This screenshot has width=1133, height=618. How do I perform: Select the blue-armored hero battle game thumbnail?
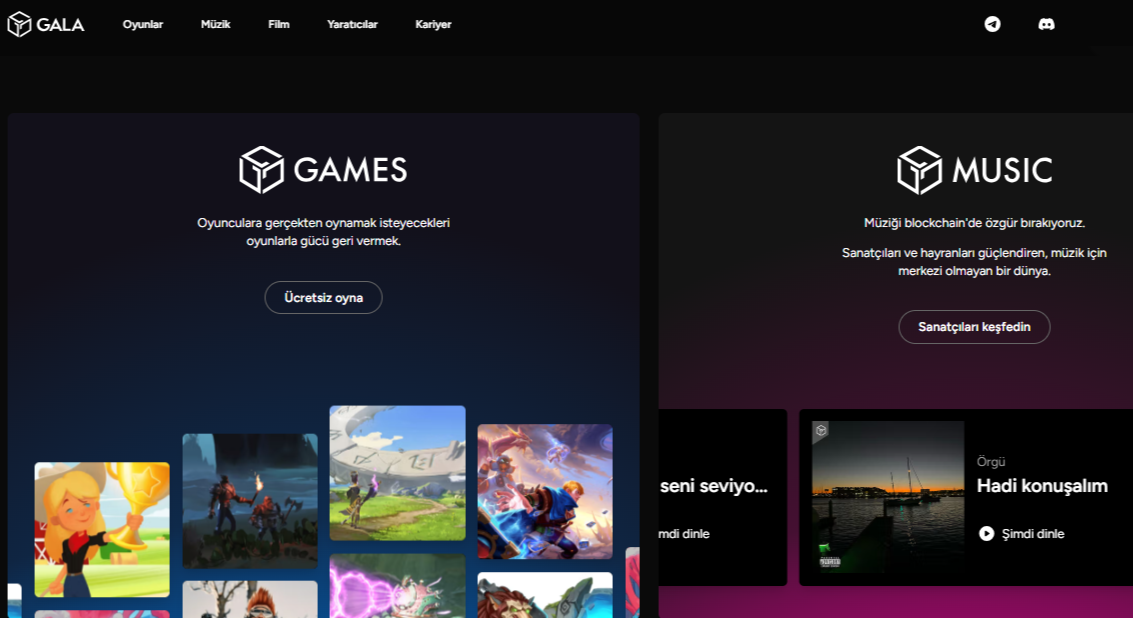(x=545, y=492)
